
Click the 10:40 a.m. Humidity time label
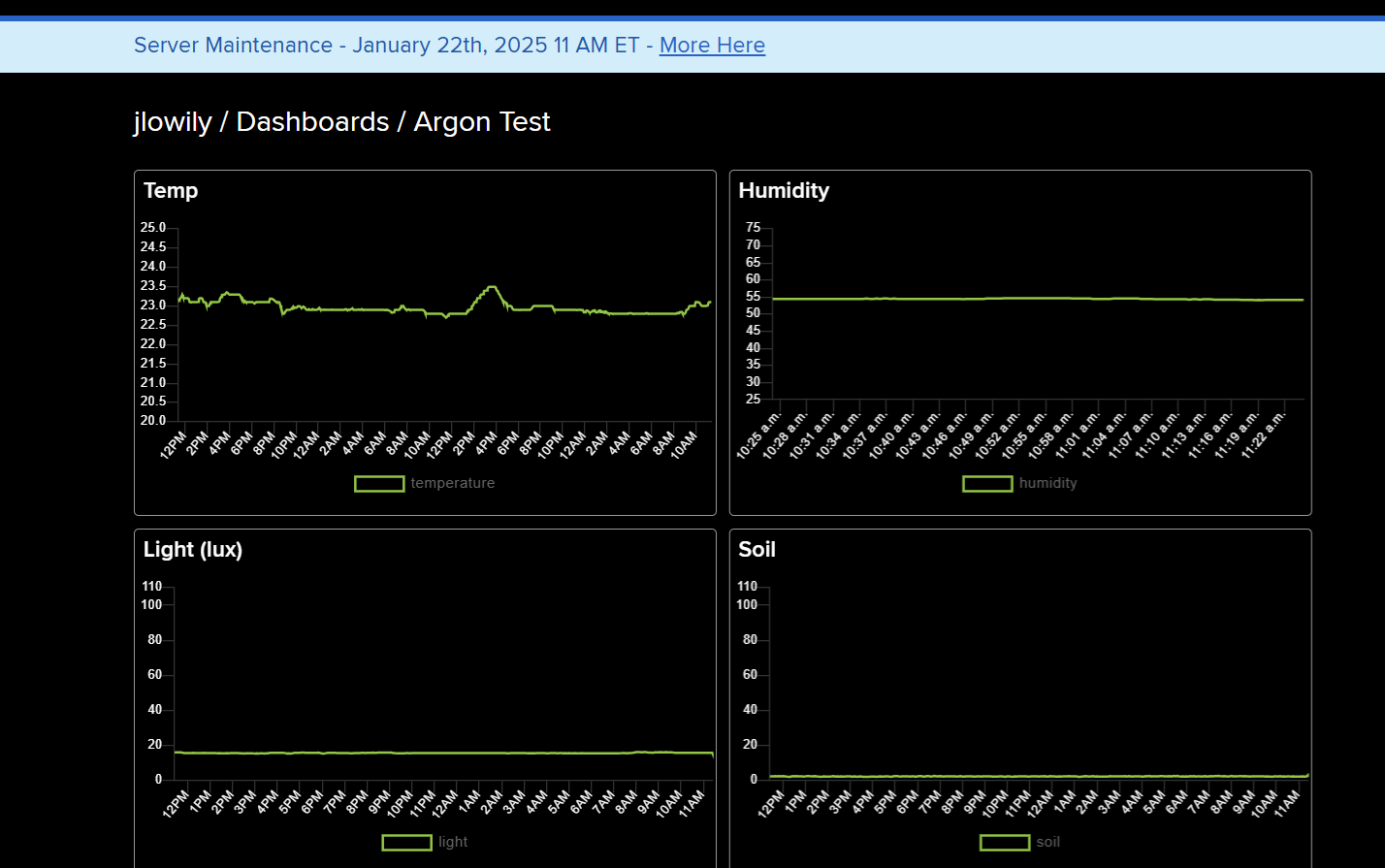point(891,434)
